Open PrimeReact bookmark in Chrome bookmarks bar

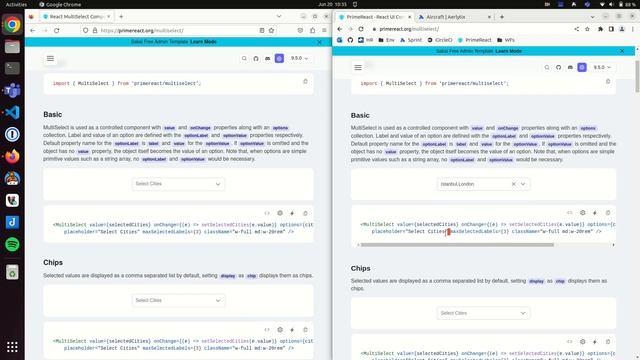pyautogui.click(x=475, y=40)
